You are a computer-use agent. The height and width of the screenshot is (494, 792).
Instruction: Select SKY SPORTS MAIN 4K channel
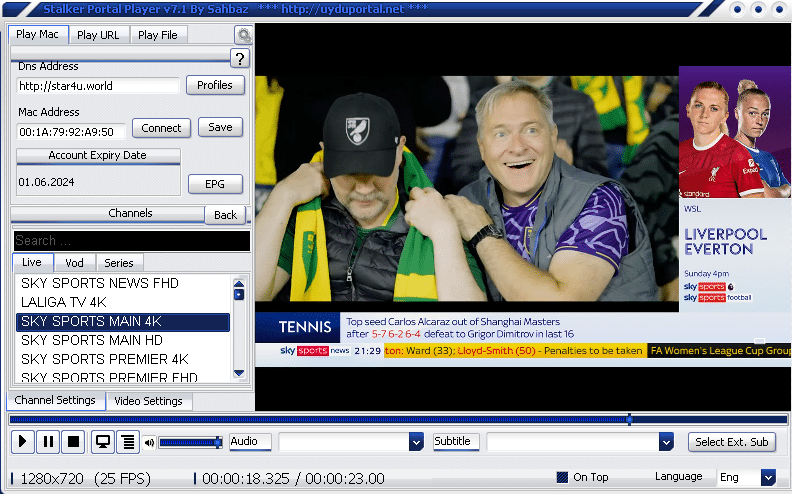pos(123,322)
